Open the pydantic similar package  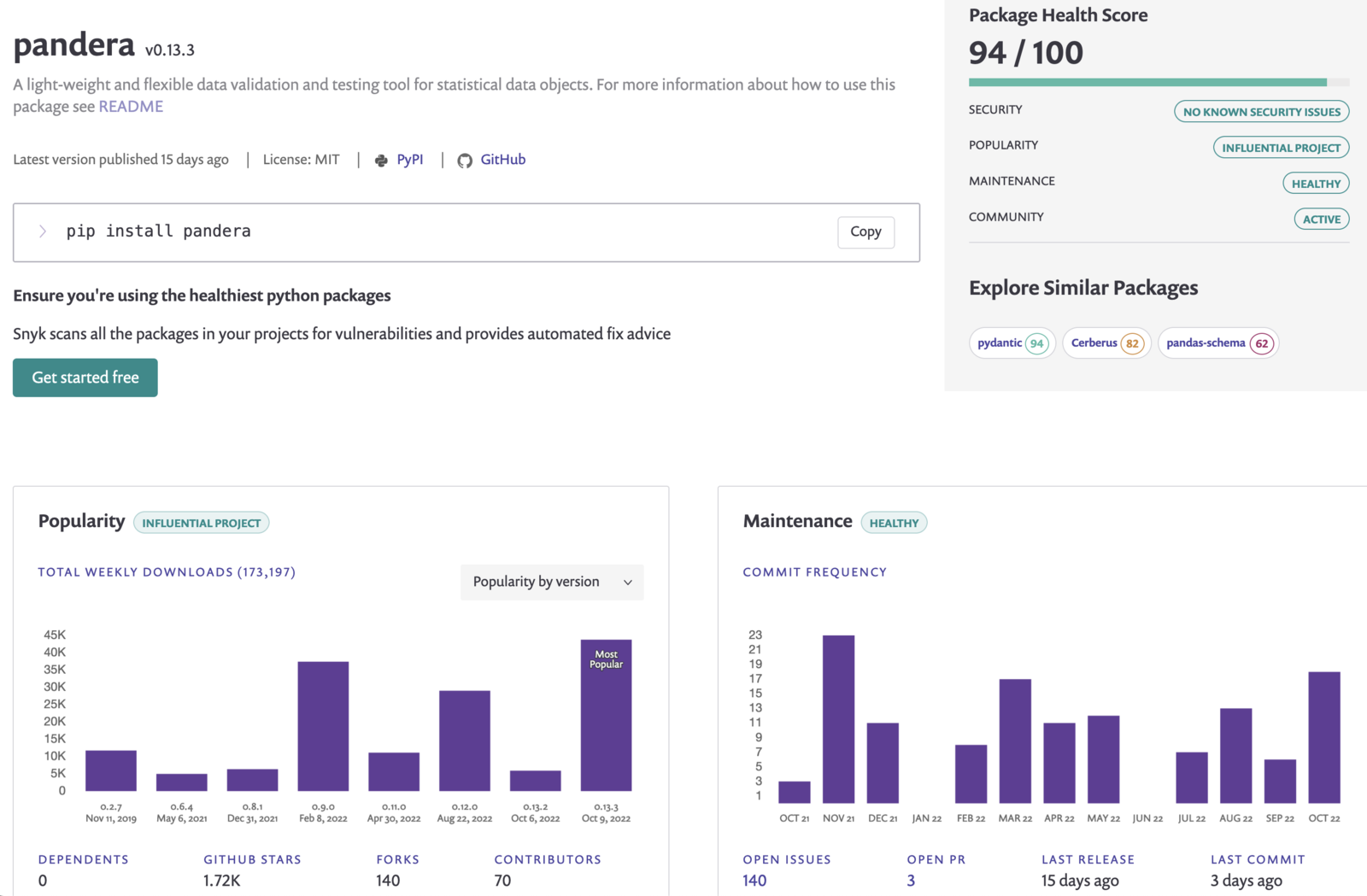(1012, 343)
